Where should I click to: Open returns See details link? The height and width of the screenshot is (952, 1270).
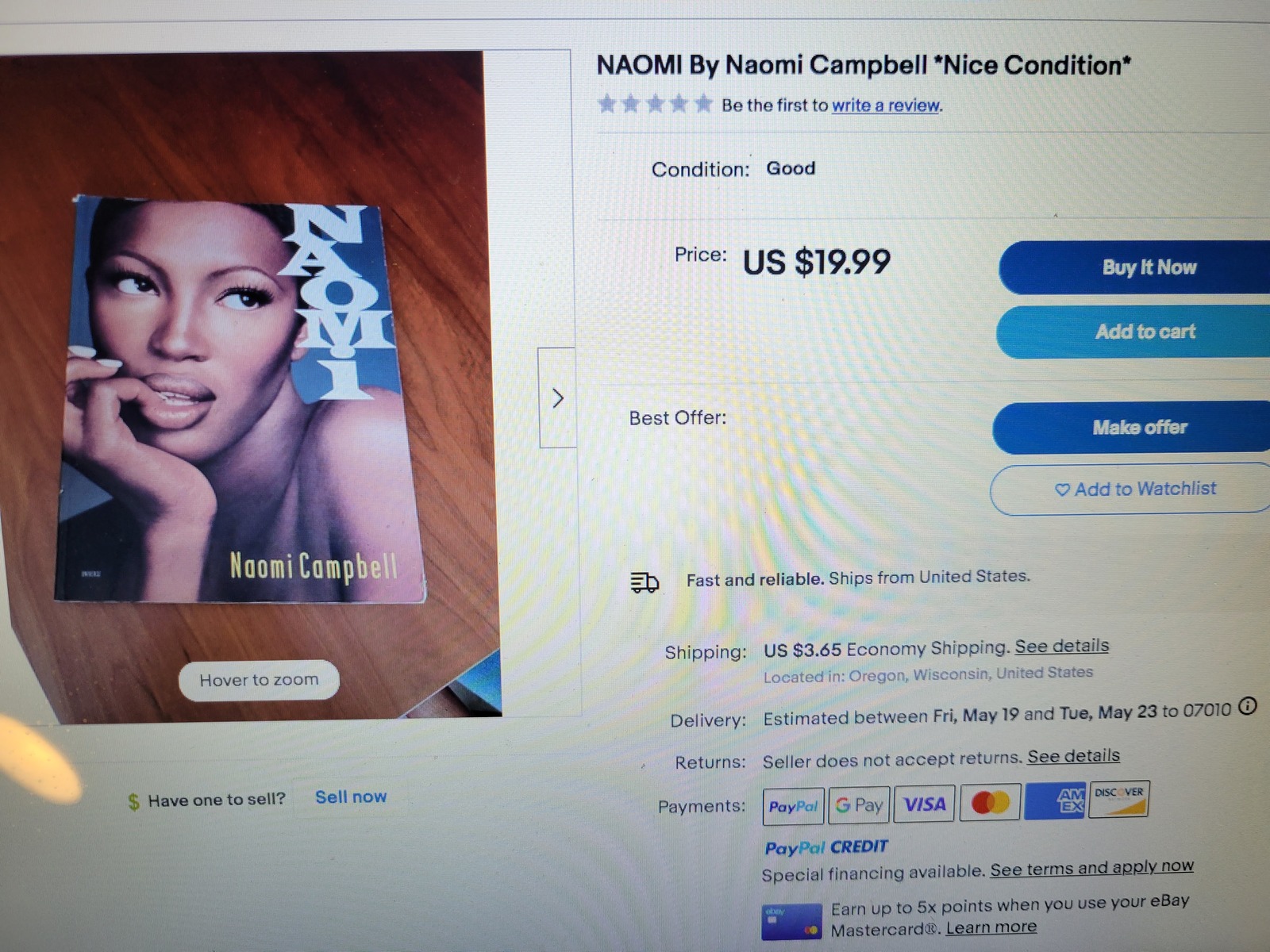tap(1073, 756)
